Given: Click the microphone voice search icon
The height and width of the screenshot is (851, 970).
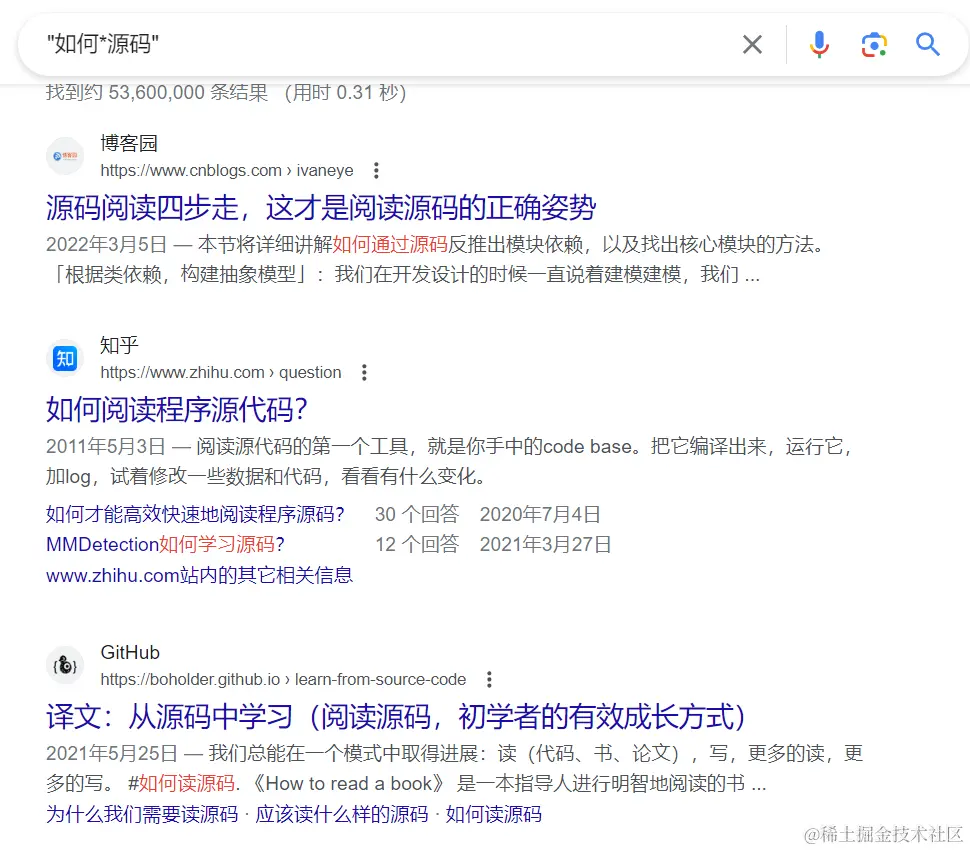Looking at the screenshot, I should [819, 44].
